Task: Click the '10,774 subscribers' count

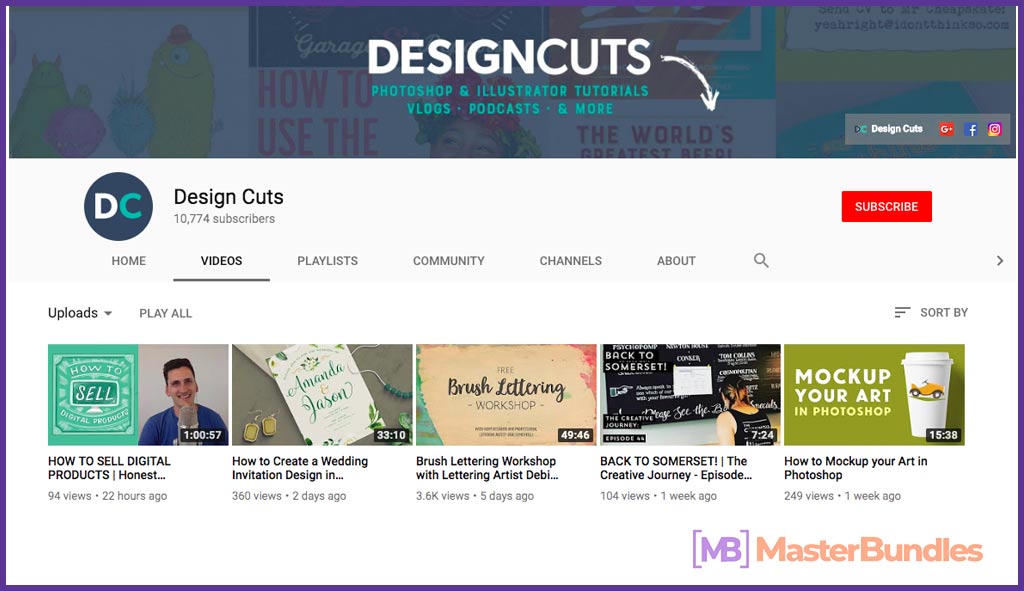Action: [224, 219]
